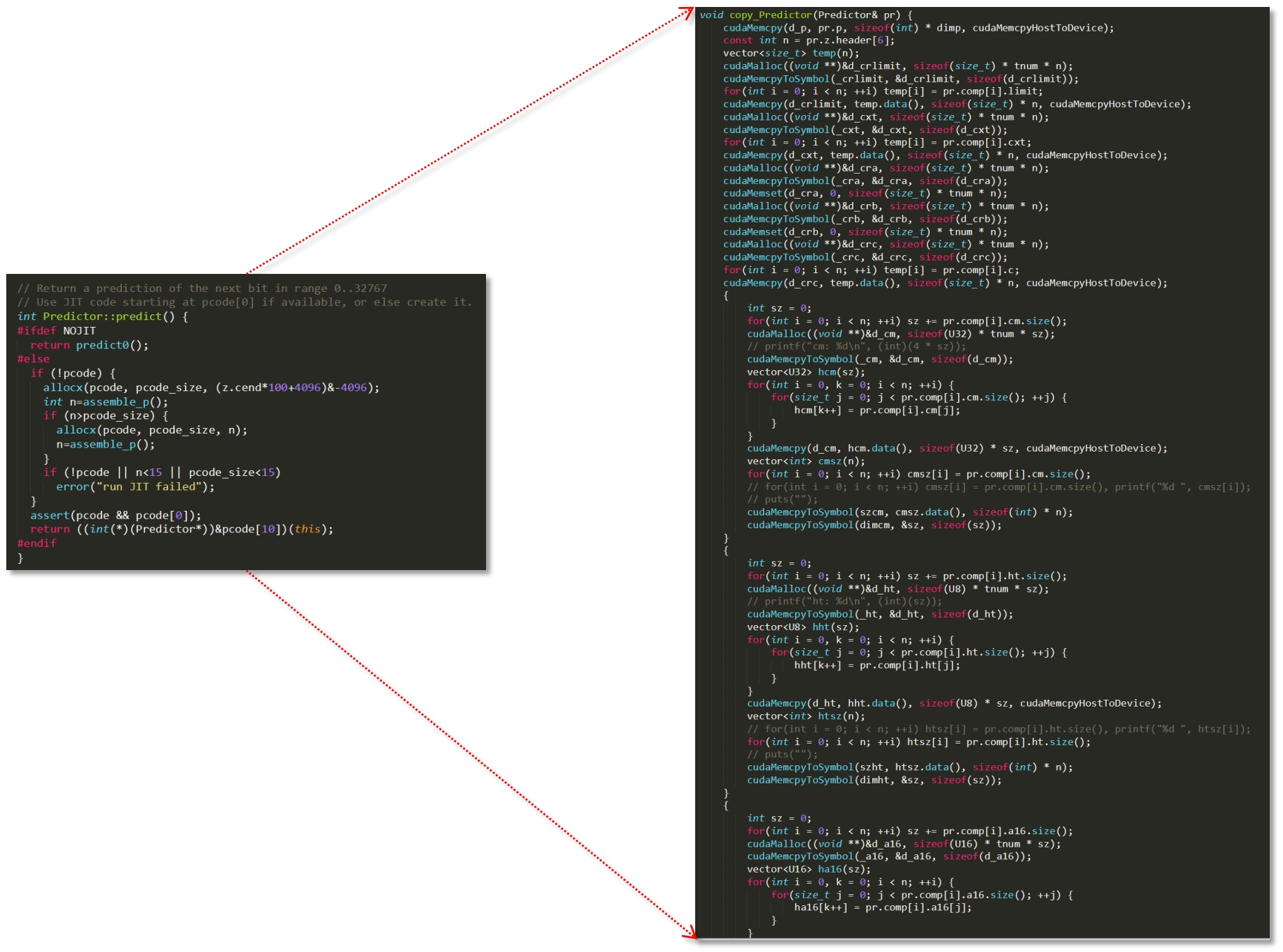Click 'ha16[k++] = pr.comp[i].a16[j];'

coord(883,907)
